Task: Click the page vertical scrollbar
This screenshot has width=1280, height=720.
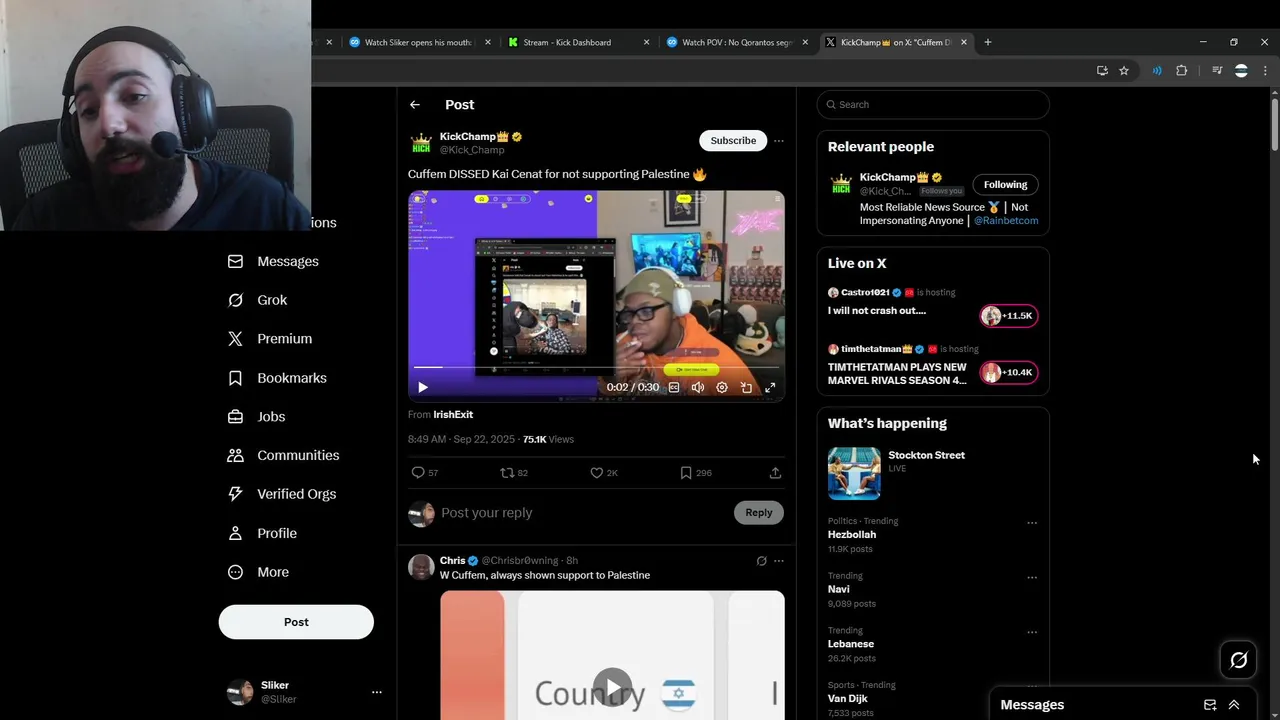Action: (1275, 125)
